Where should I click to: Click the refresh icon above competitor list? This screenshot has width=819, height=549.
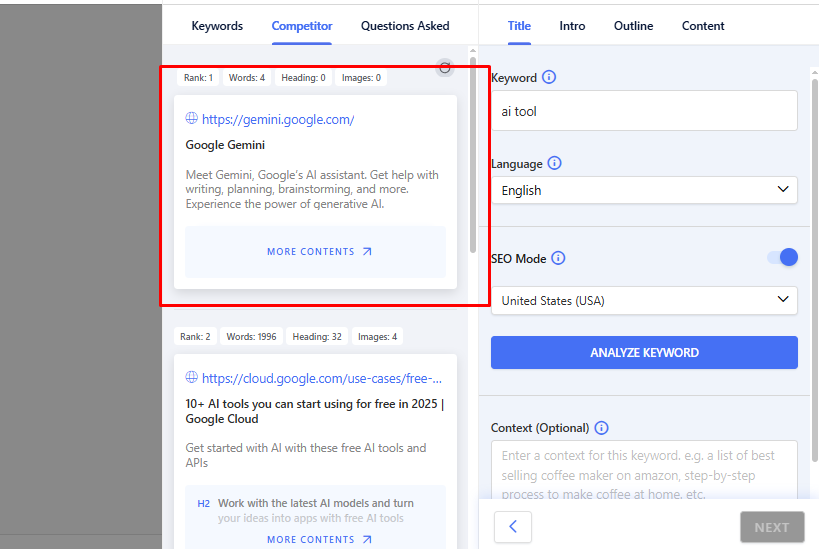[445, 68]
